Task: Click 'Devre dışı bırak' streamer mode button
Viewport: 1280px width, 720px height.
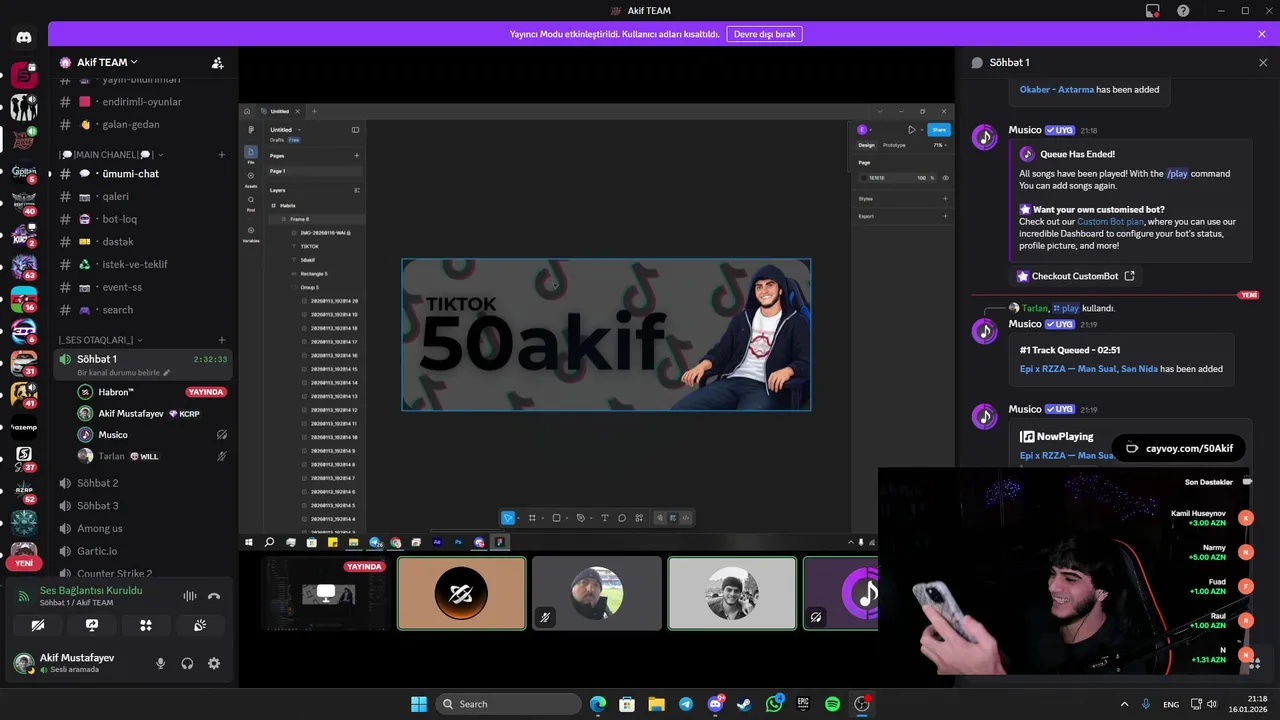Action: click(764, 34)
